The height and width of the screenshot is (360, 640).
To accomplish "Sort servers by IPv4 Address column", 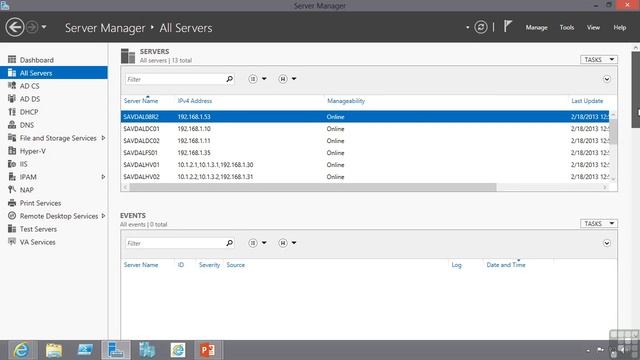I will tap(195, 101).
